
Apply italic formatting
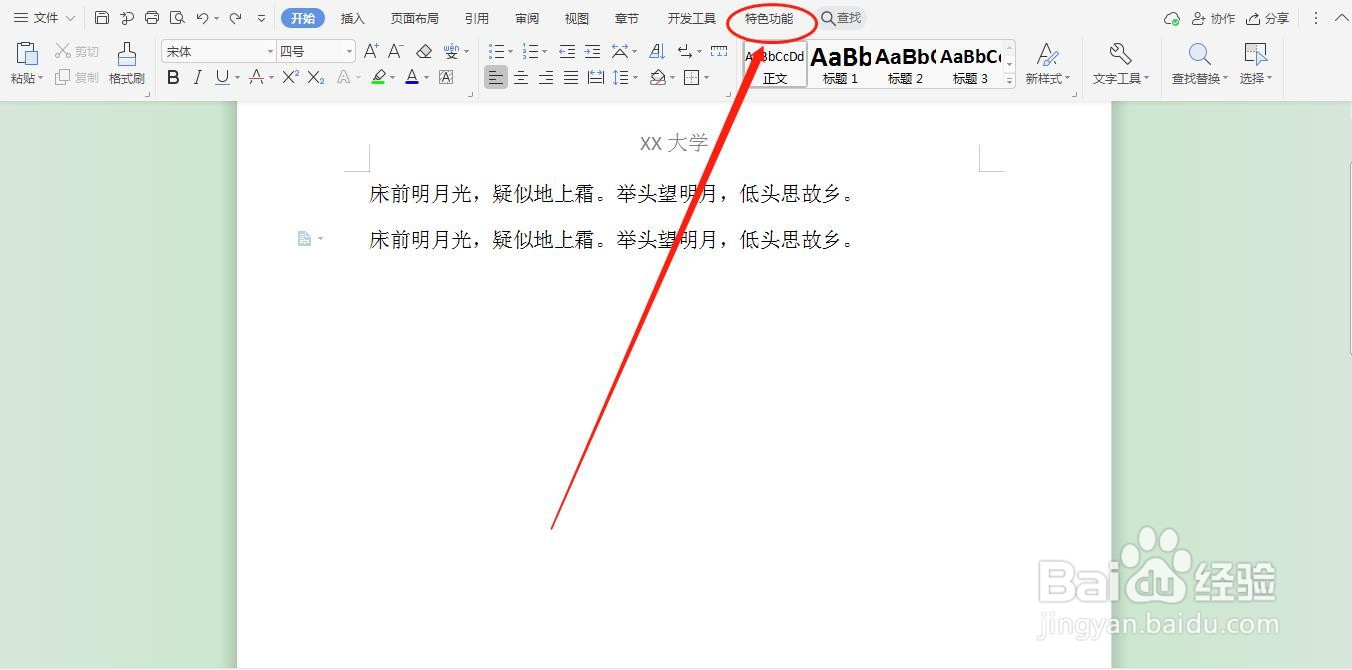(197, 77)
